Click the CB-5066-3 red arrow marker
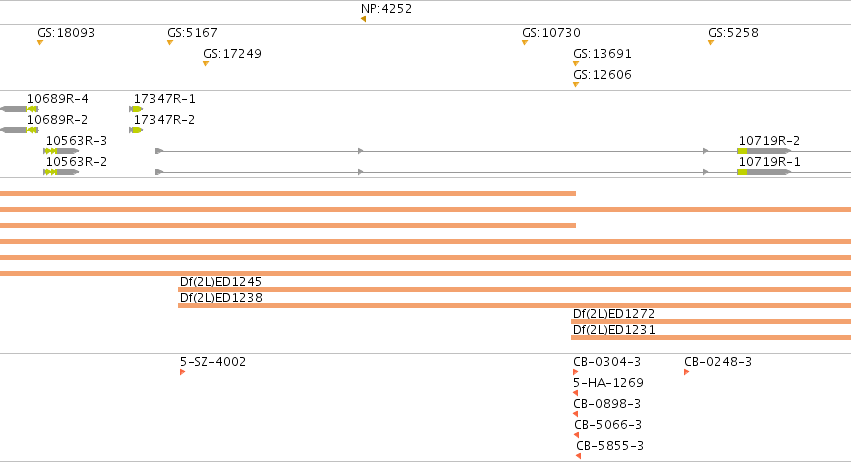Viewport: 851px width, 462px height. (x=576, y=435)
